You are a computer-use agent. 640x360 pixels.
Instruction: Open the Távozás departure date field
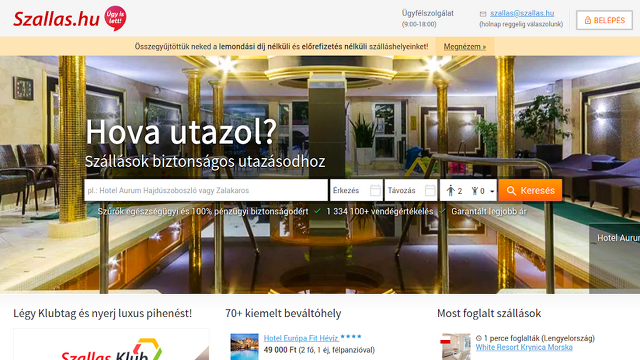click(411, 190)
